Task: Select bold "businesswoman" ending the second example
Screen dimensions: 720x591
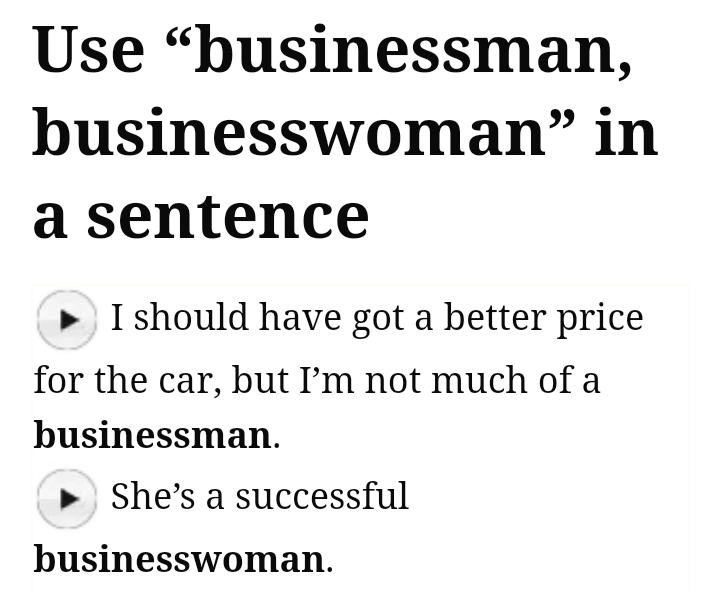Action: (x=179, y=558)
